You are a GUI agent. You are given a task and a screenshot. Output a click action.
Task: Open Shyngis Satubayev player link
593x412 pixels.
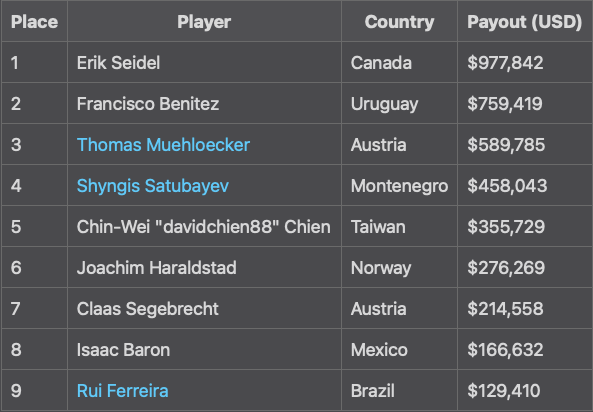153,186
